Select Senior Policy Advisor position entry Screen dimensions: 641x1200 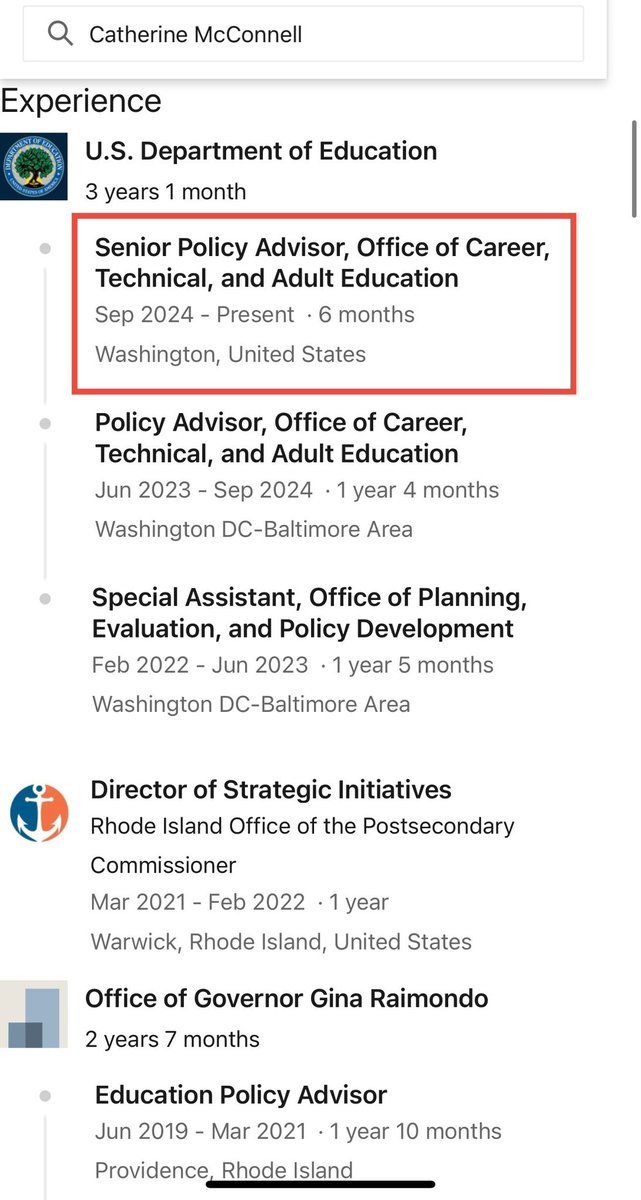[x=322, y=263]
